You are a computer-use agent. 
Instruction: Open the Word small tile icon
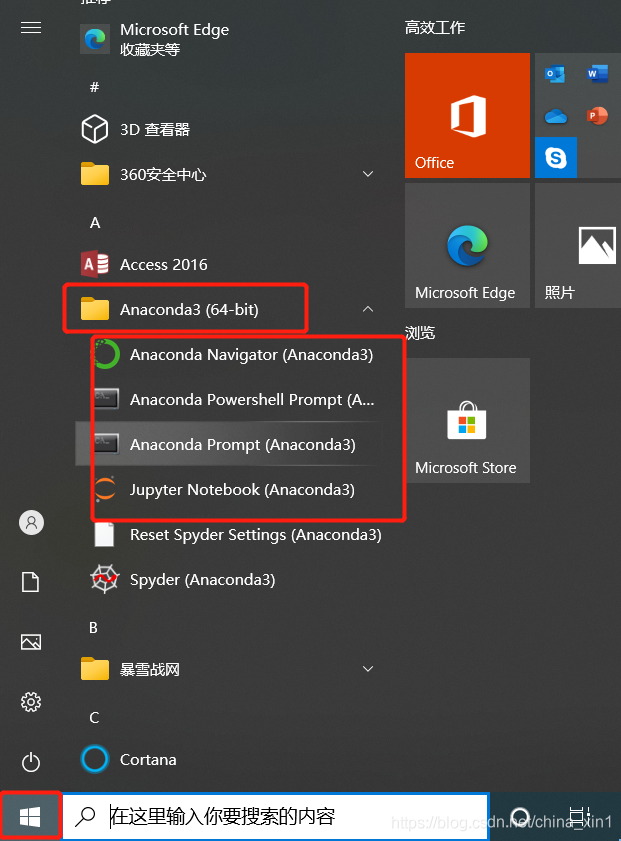coord(597,74)
